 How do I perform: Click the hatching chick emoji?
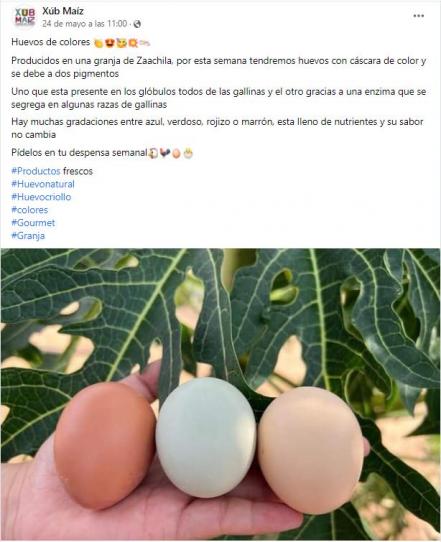[188, 153]
